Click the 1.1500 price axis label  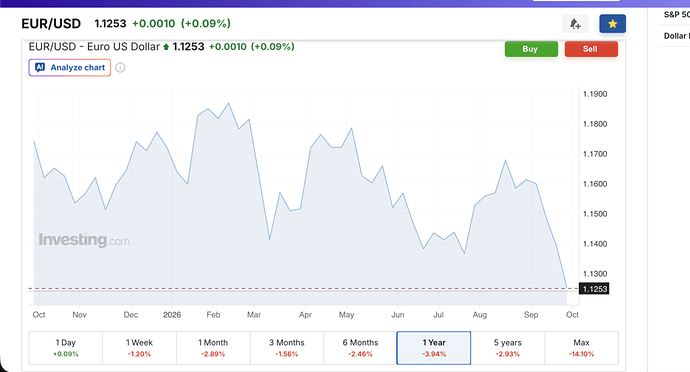pos(595,214)
